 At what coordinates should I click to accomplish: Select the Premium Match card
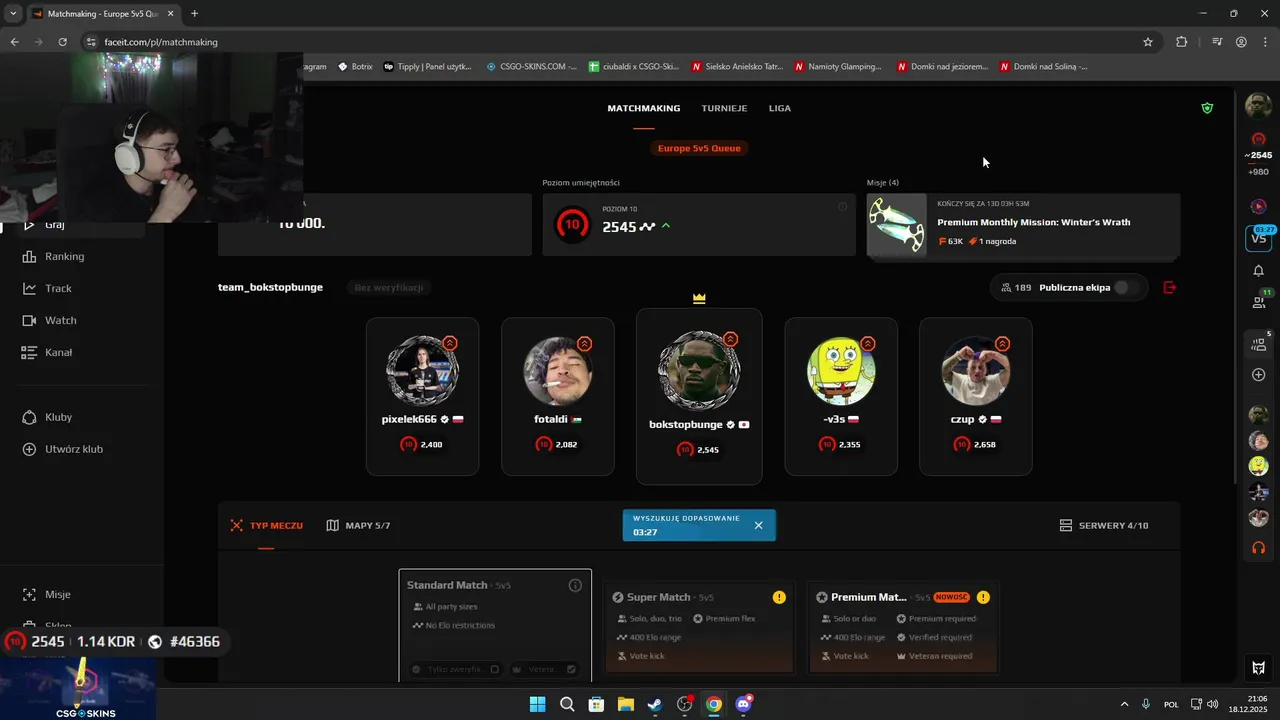pos(903,627)
